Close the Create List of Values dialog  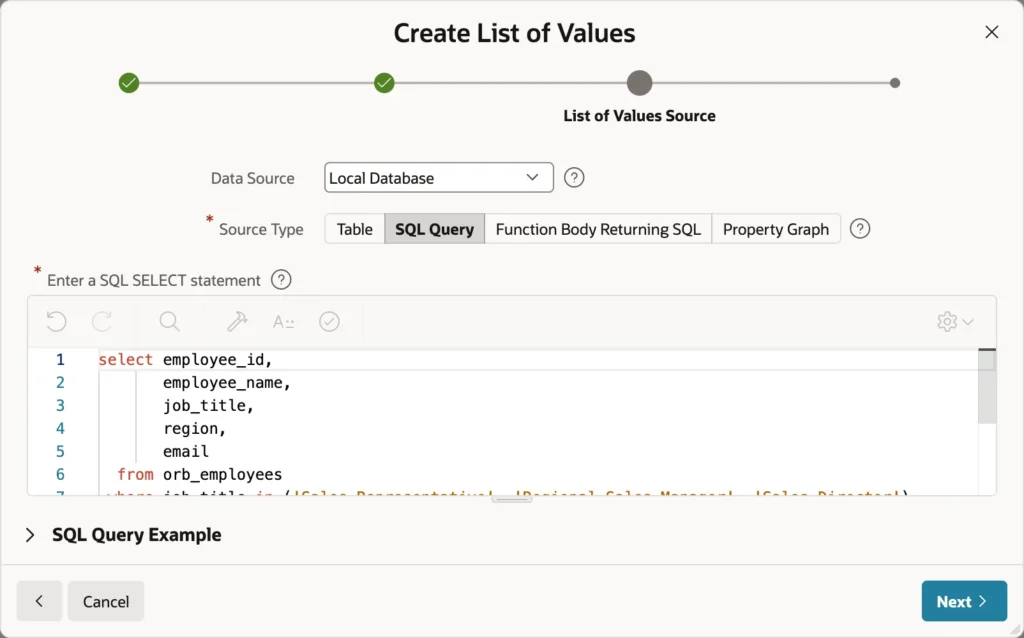(x=991, y=32)
